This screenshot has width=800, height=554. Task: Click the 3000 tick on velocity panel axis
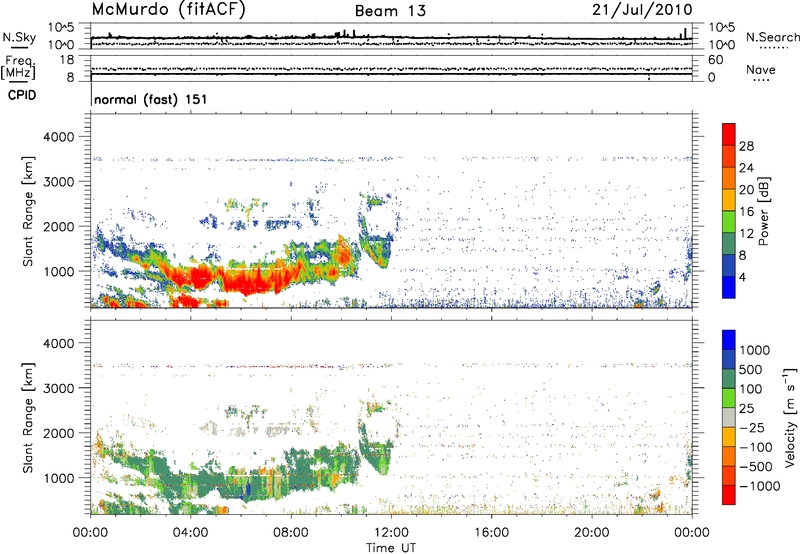(59, 388)
